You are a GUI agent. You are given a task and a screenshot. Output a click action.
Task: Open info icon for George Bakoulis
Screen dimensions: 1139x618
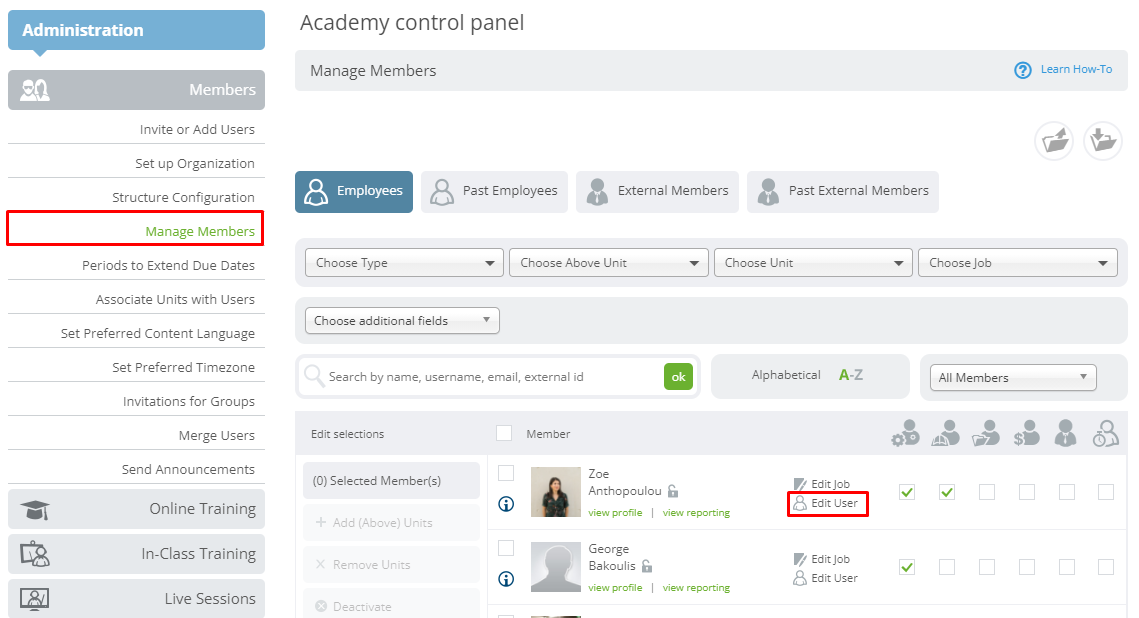point(506,579)
